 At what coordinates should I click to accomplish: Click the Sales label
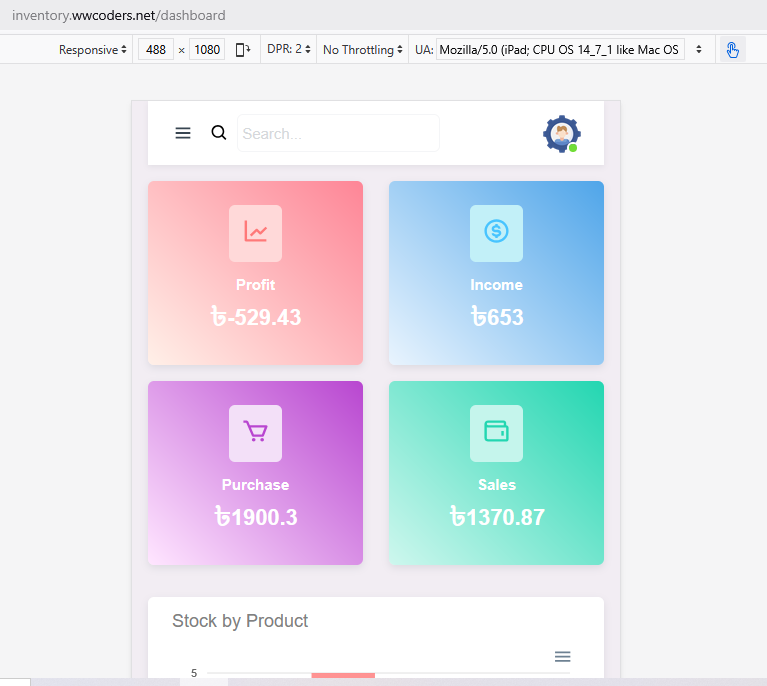point(497,485)
